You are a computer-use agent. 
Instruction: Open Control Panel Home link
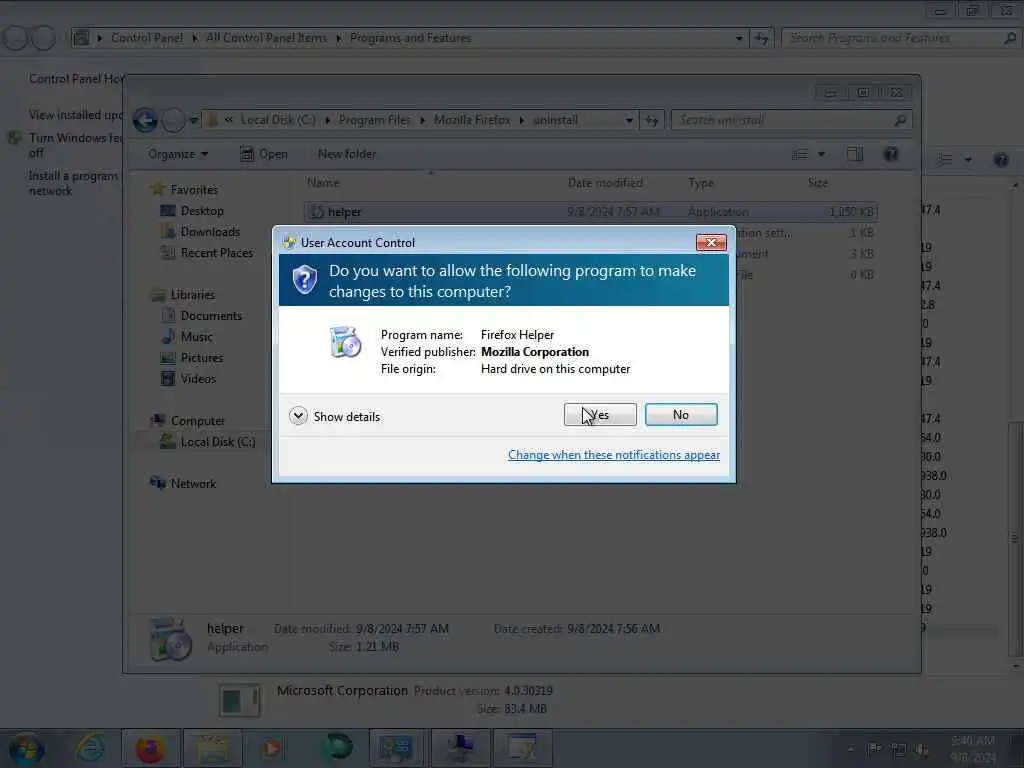(x=75, y=78)
